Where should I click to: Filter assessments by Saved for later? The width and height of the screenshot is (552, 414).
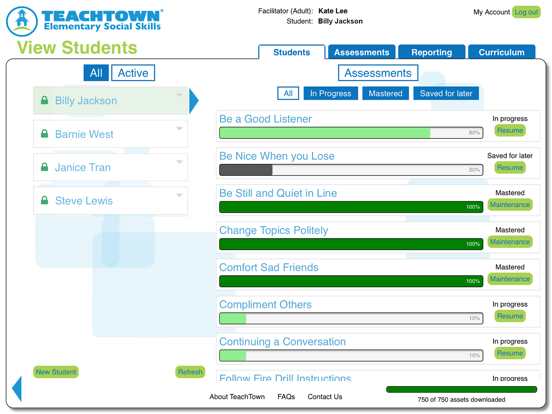point(446,93)
